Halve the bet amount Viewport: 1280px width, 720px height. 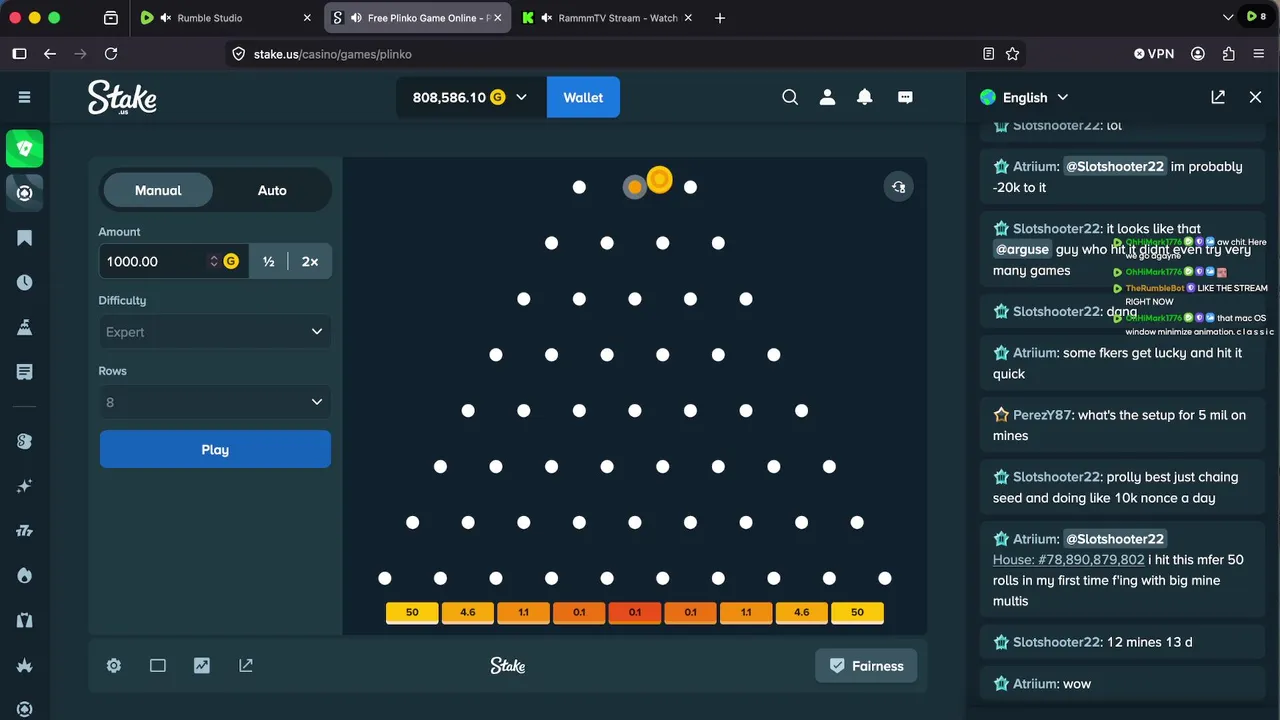pyautogui.click(x=268, y=261)
